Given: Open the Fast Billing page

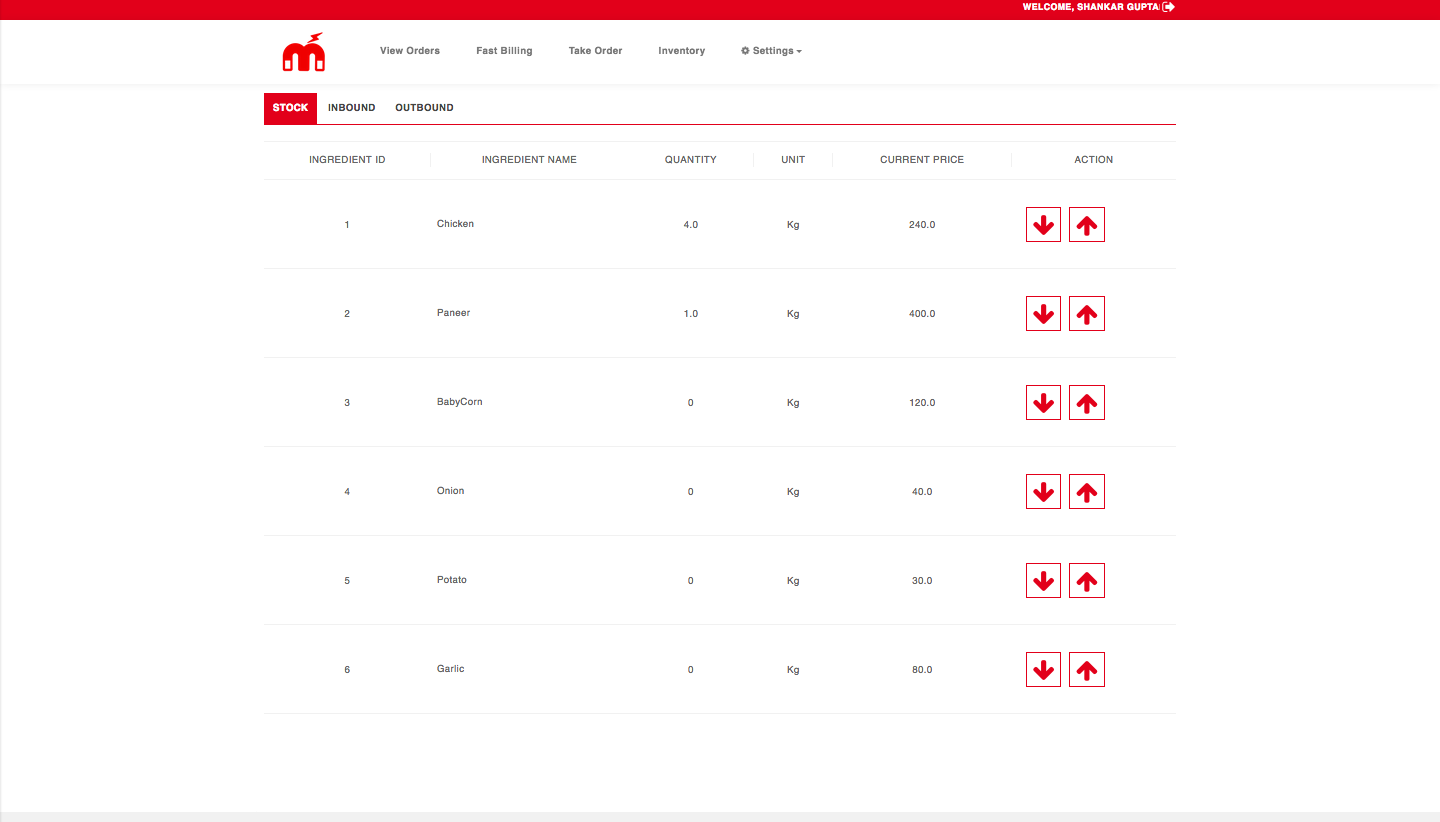Looking at the screenshot, I should 504,51.
